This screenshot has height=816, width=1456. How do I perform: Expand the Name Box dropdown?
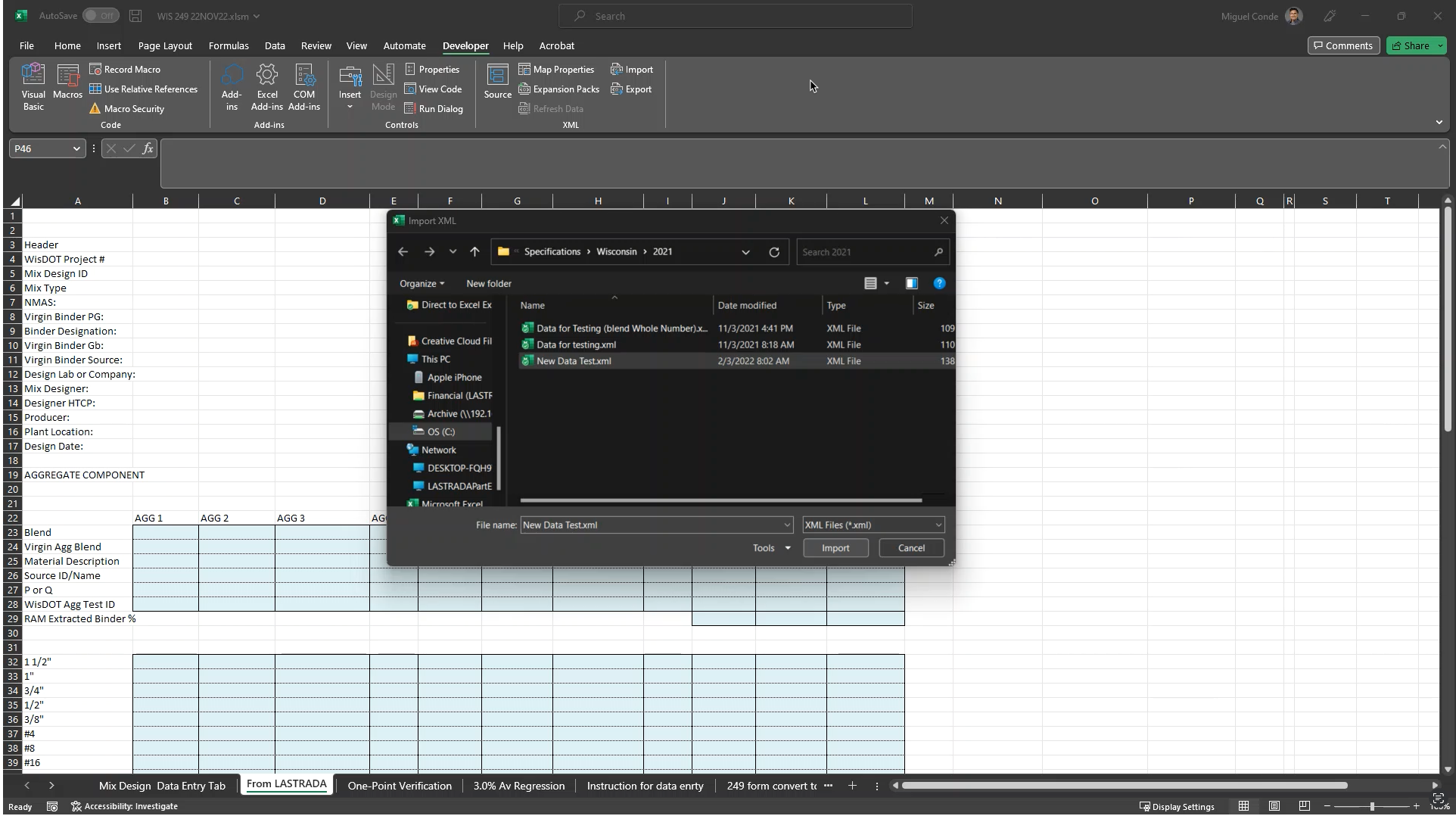click(x=76, y=149)
